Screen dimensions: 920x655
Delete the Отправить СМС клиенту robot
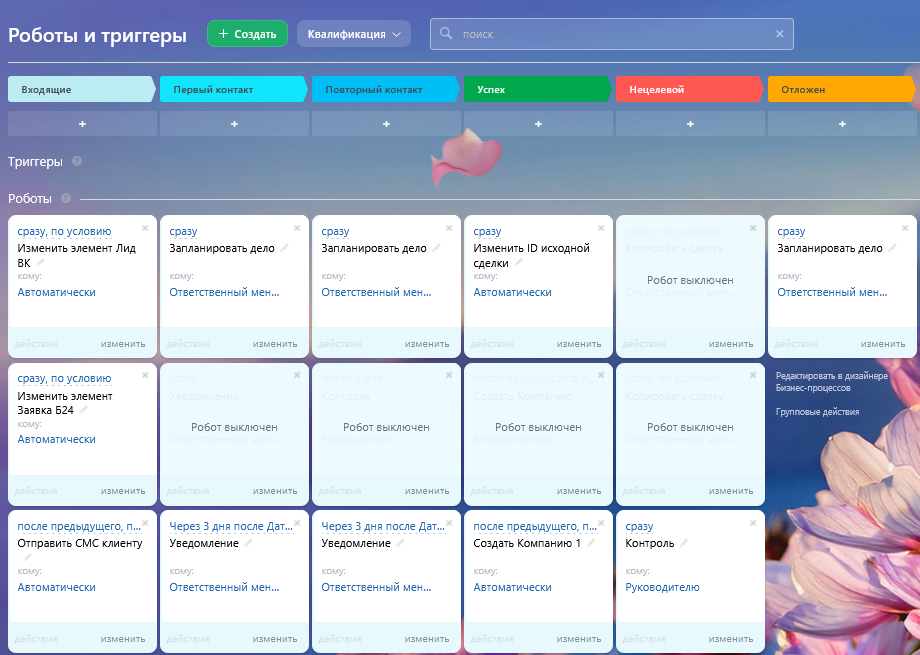[x=145, y=523]
